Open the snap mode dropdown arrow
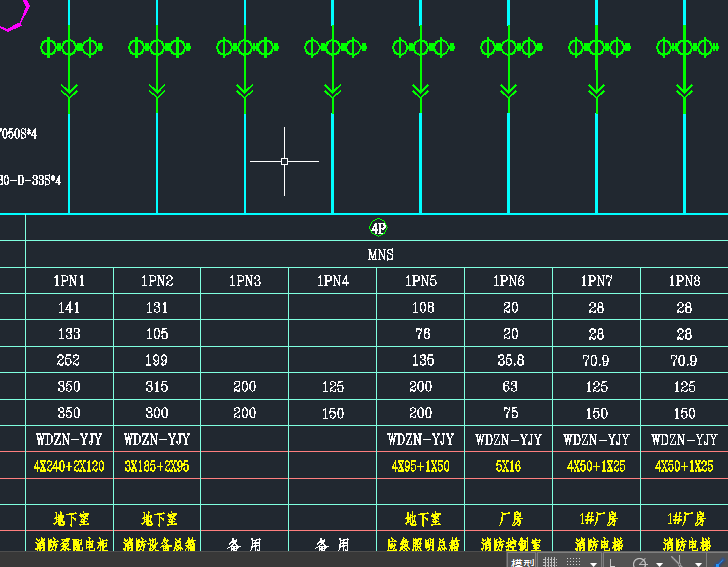The width and height of the screenshot is (728, 567). tap(593, 563)
